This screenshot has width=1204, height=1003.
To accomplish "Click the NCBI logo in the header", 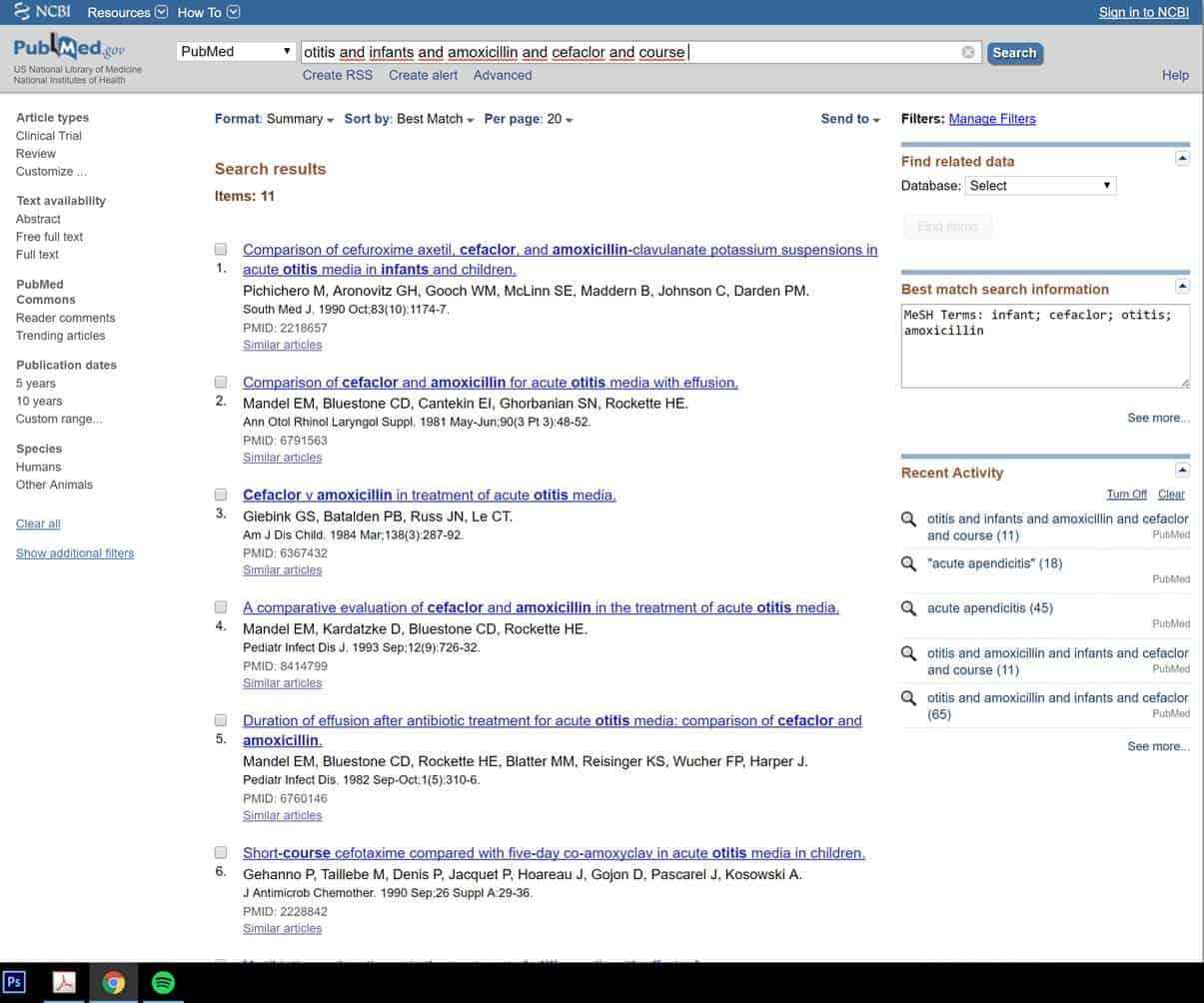I will point(40,12).
